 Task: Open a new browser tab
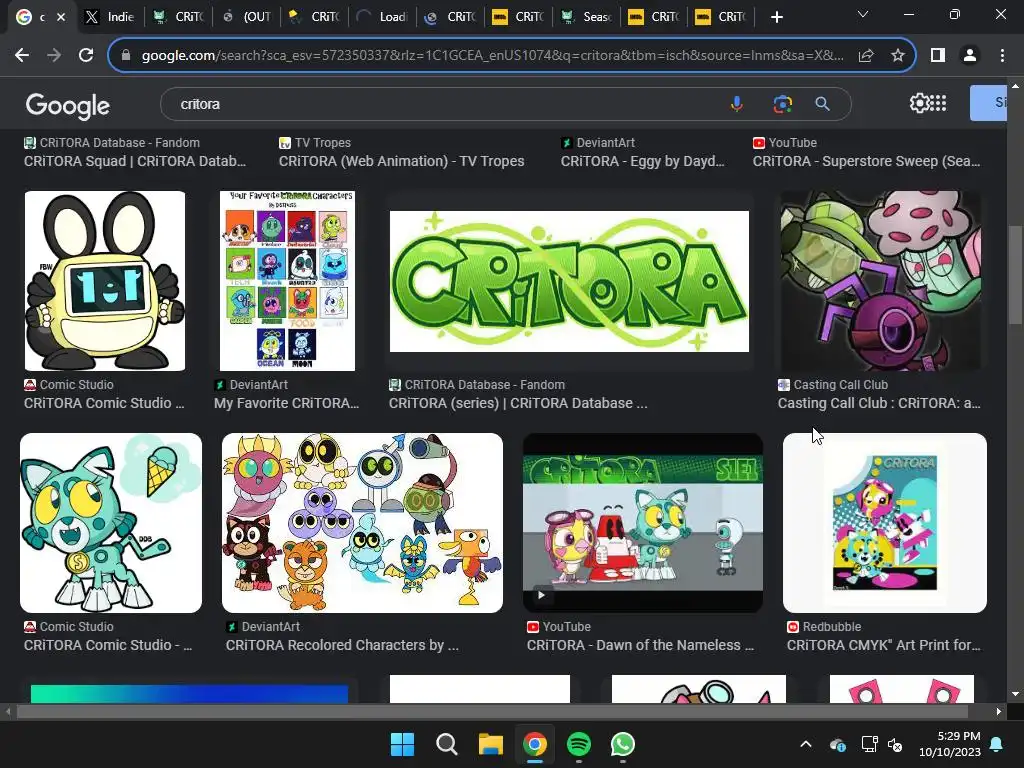(776, 17)
